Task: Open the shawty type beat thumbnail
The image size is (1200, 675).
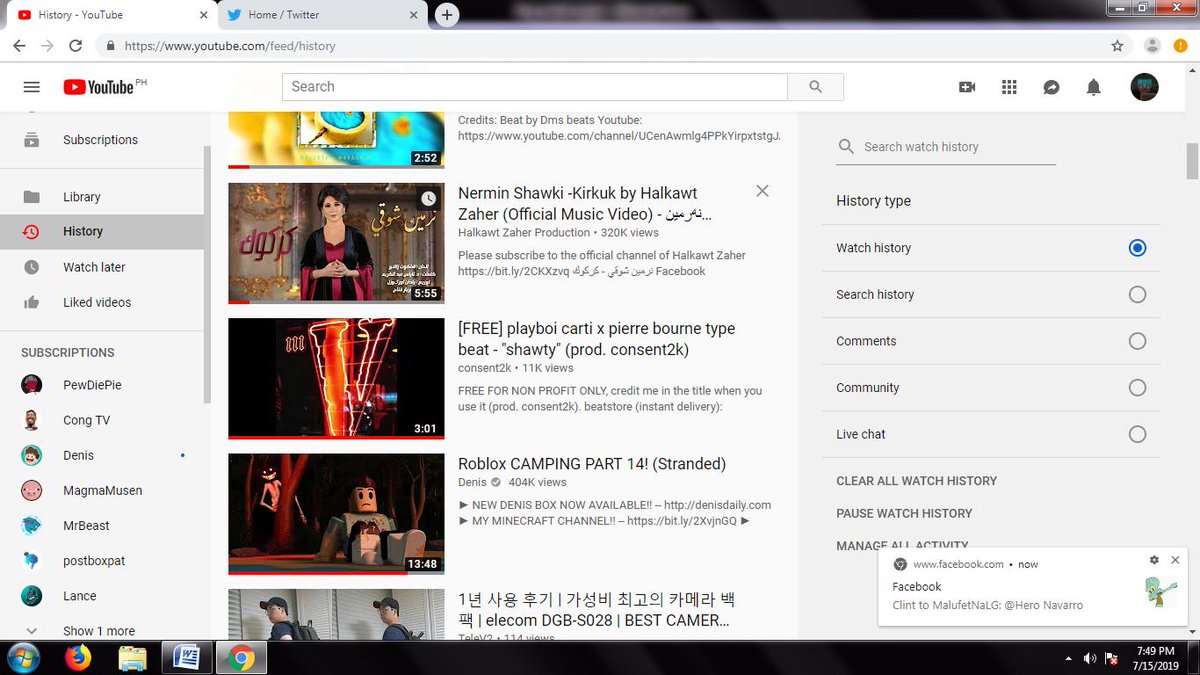Action: click(336, 379)
